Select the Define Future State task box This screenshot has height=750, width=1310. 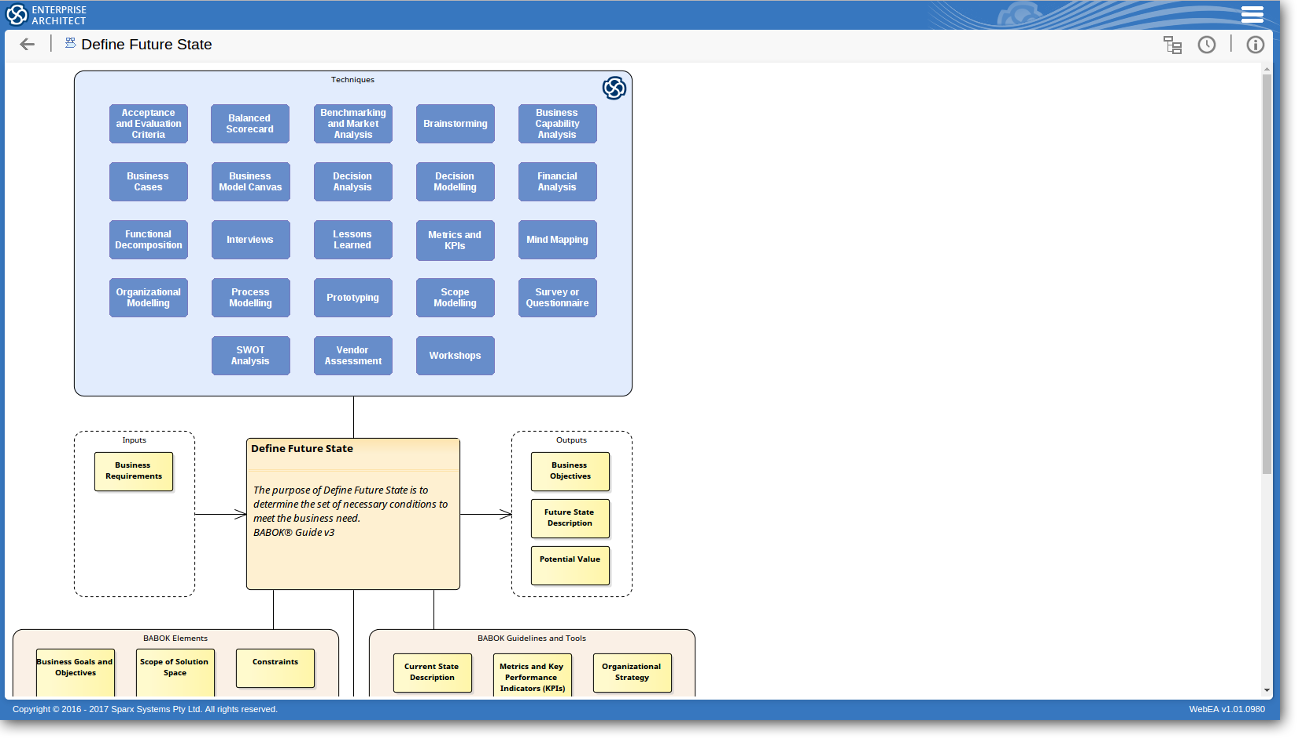pos(353,514)
